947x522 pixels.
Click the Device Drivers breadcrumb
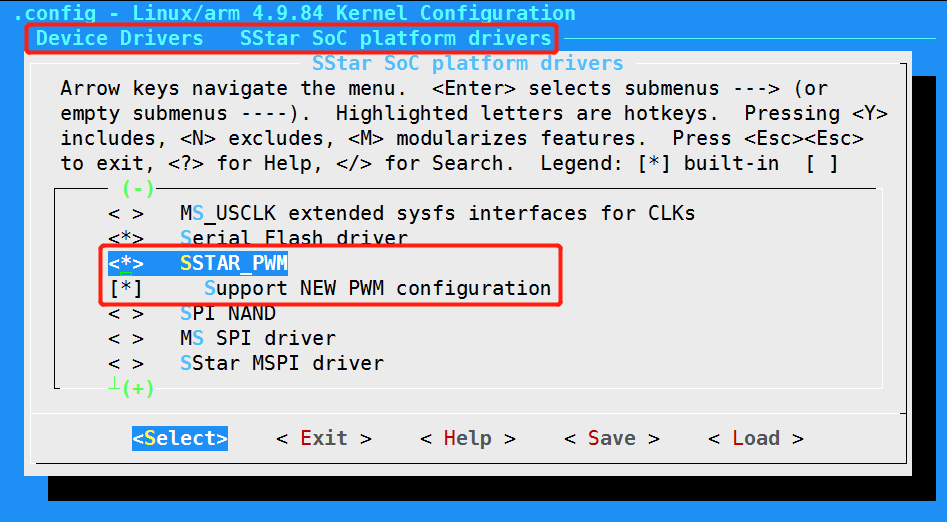point(119,39)
